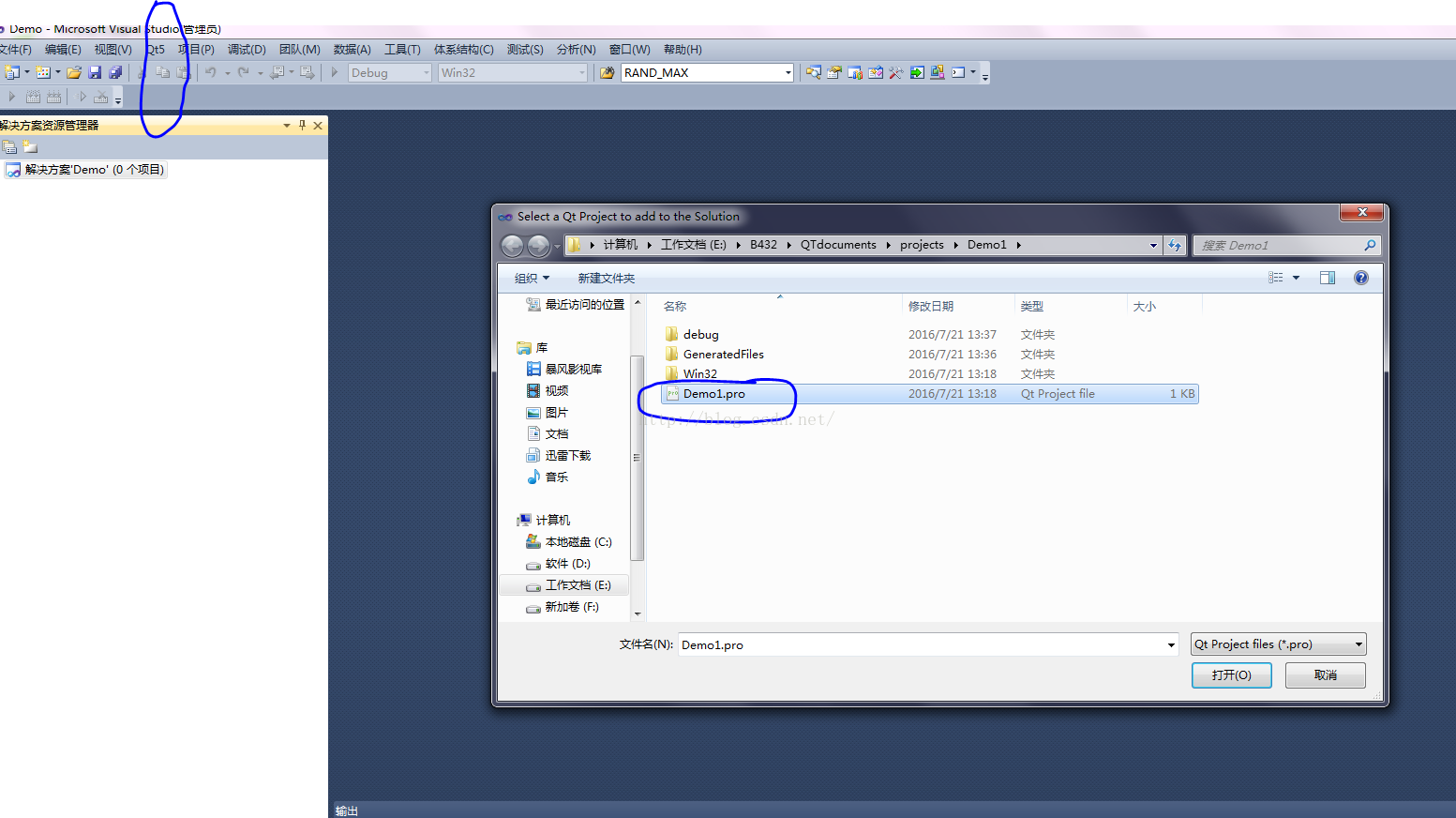1456x818 pixels.
Task: Click the 取消 button
Action: point(1325,675)
